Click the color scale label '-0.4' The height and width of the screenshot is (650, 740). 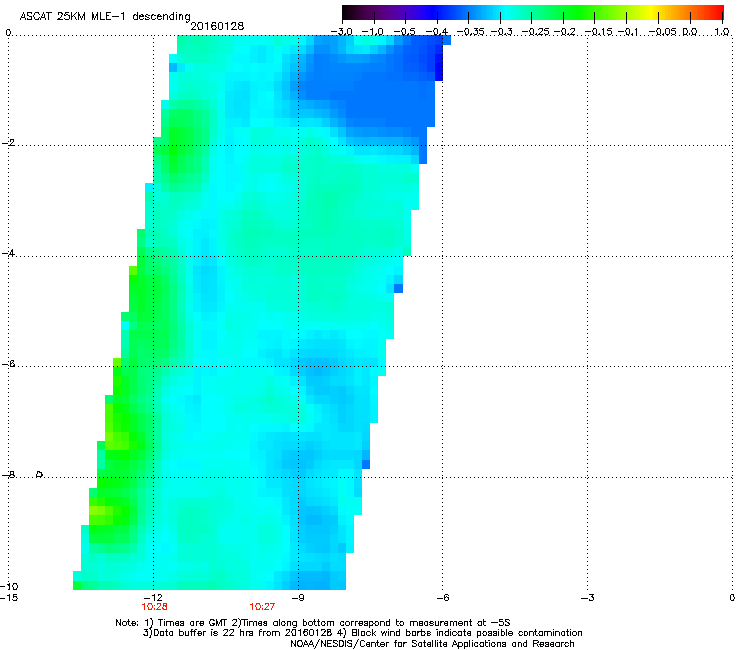tap(437, 32)
